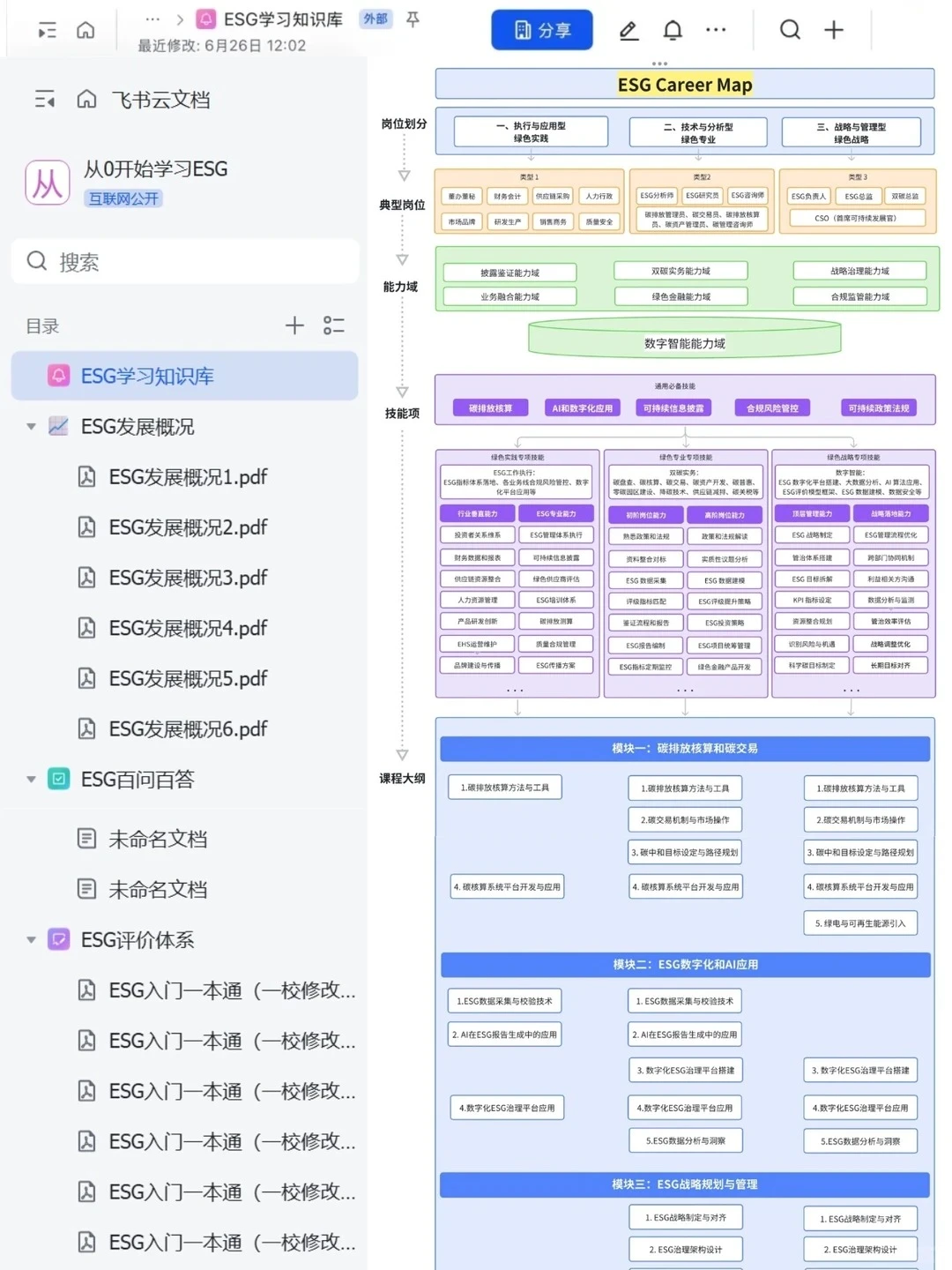Open the 从0开始学习ESG space avatar
This screenshot has height=1270, width=952.
[x=48, y=183]
